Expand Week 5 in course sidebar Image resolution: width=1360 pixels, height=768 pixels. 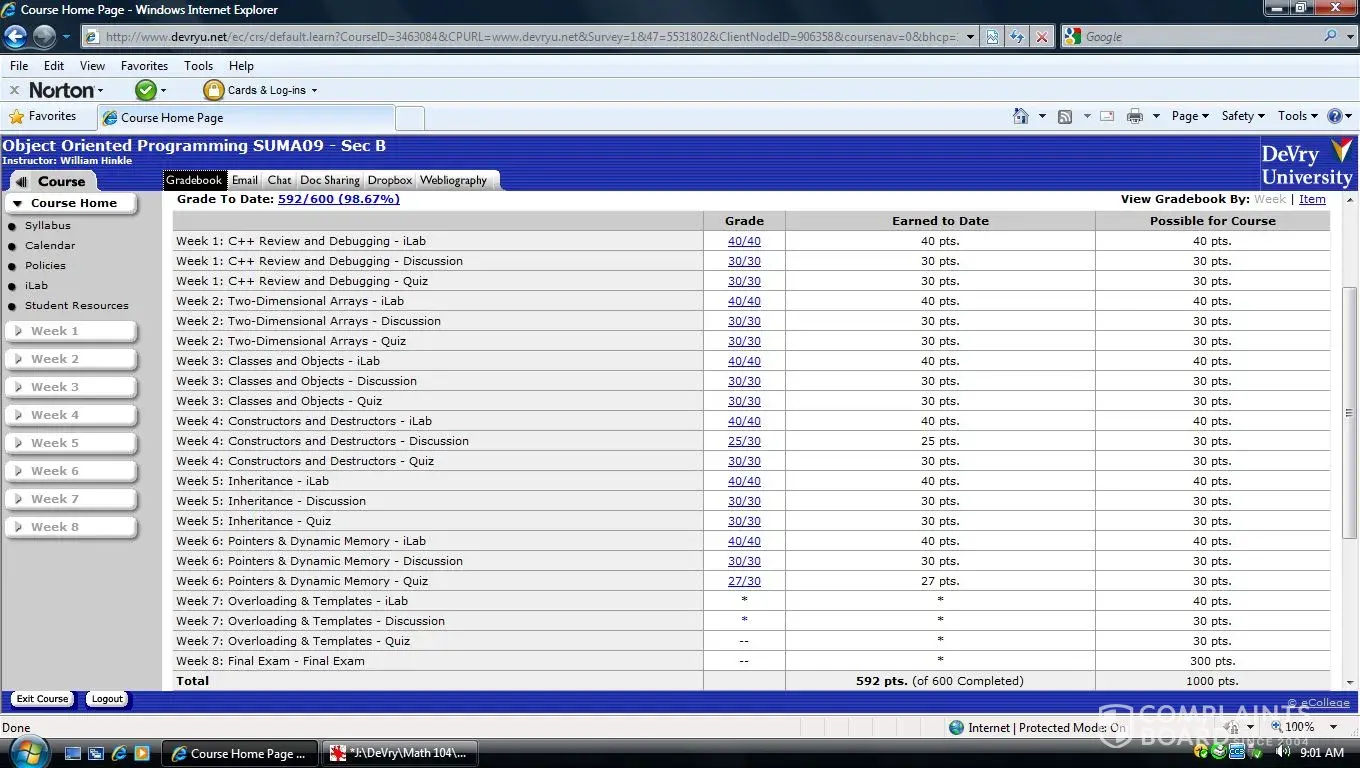[70, 443]
